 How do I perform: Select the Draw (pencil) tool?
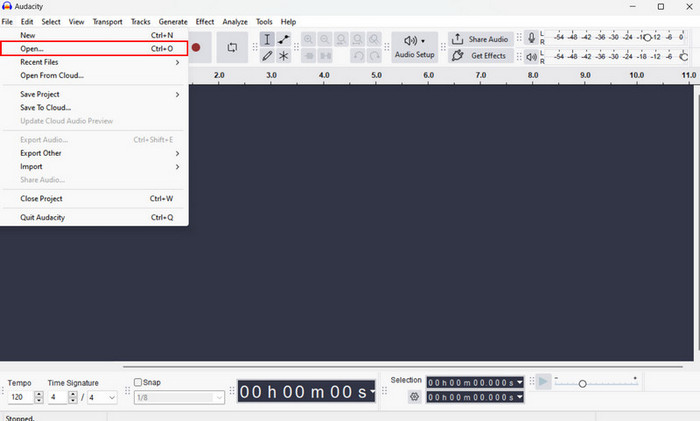pyautogui.click(x=267, y=56)
